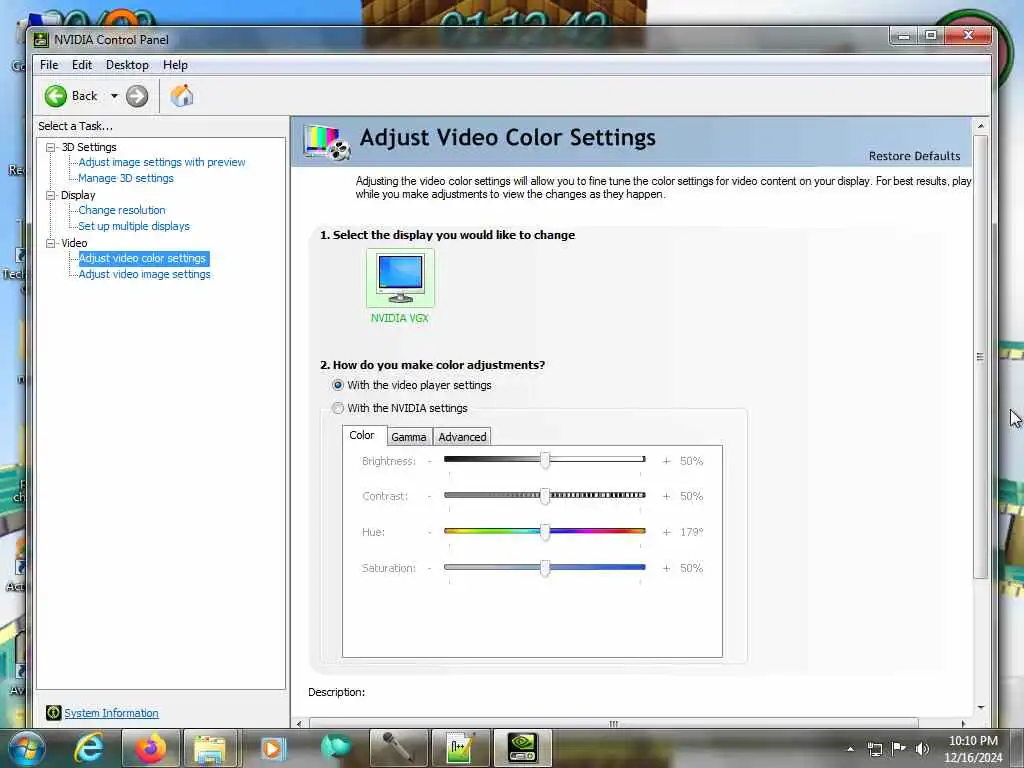The height and width of the screenshot is (768, 1024).
Task: Click the vertical scrollbar down arrow
Action: click(980, 707)
